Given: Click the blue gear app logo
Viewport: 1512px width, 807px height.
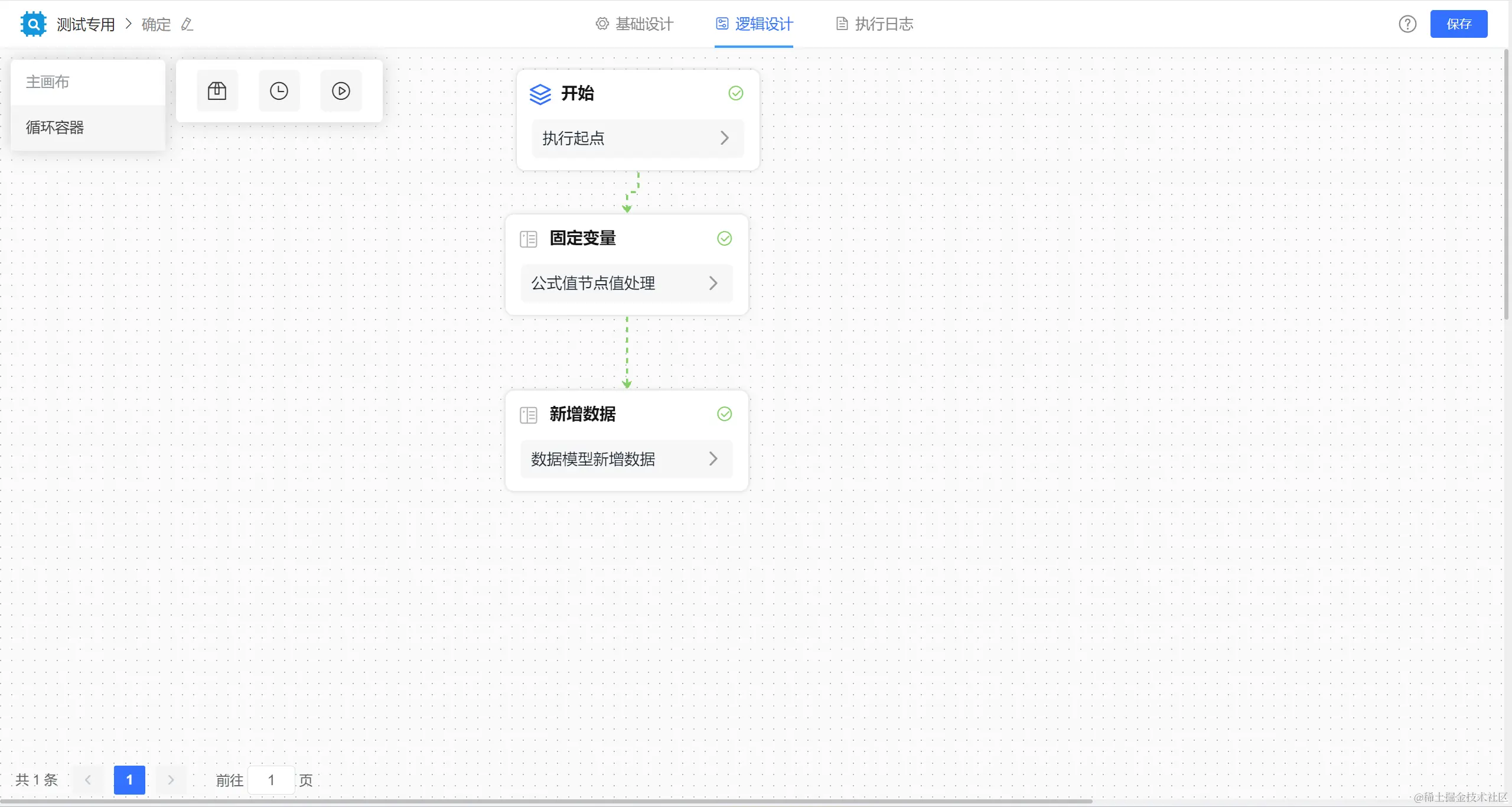Looking at the screenshot, I should click(33, 24).
